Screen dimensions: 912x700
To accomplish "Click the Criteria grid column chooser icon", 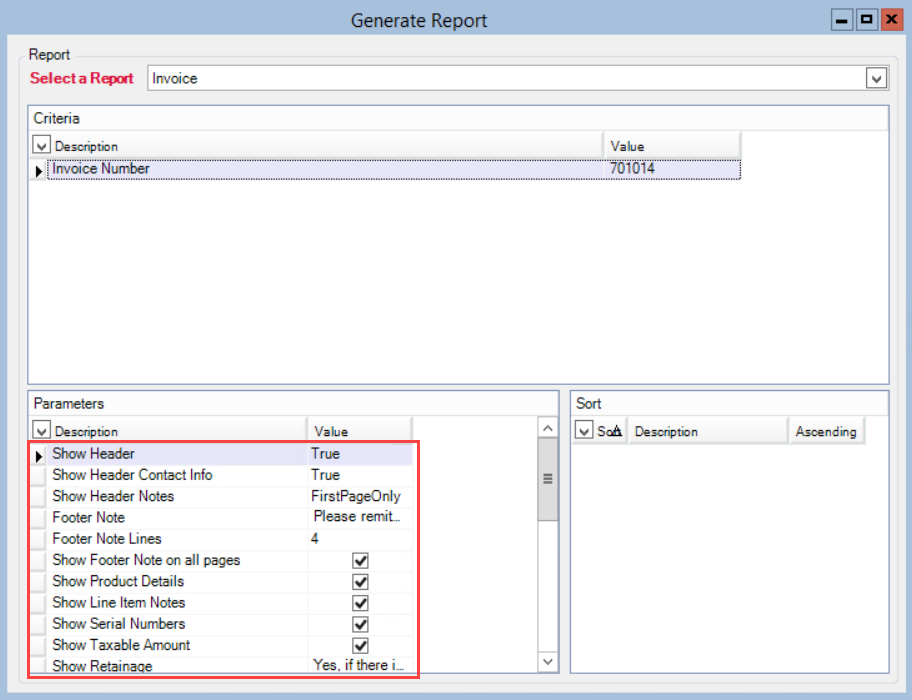I will pos(41,146).
